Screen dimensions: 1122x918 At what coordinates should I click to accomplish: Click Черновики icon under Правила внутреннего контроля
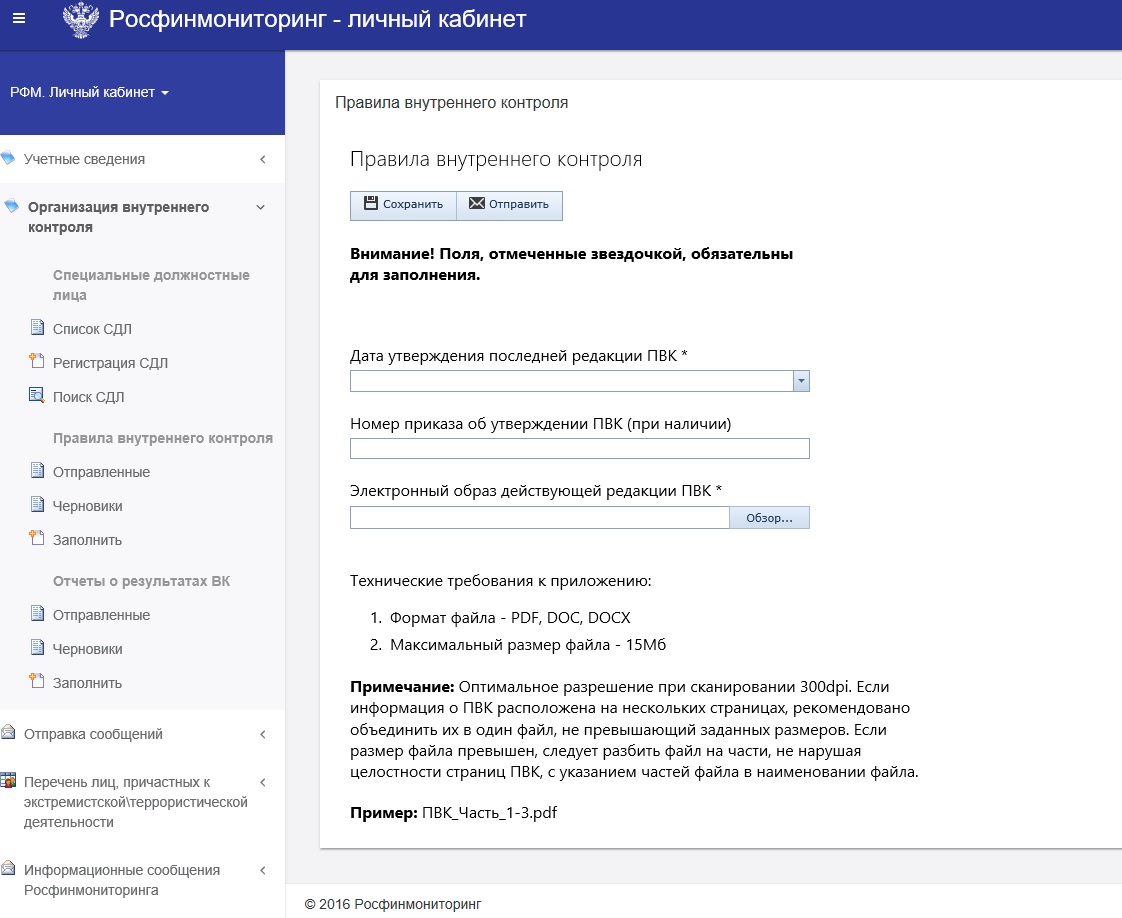pos(37,504)
